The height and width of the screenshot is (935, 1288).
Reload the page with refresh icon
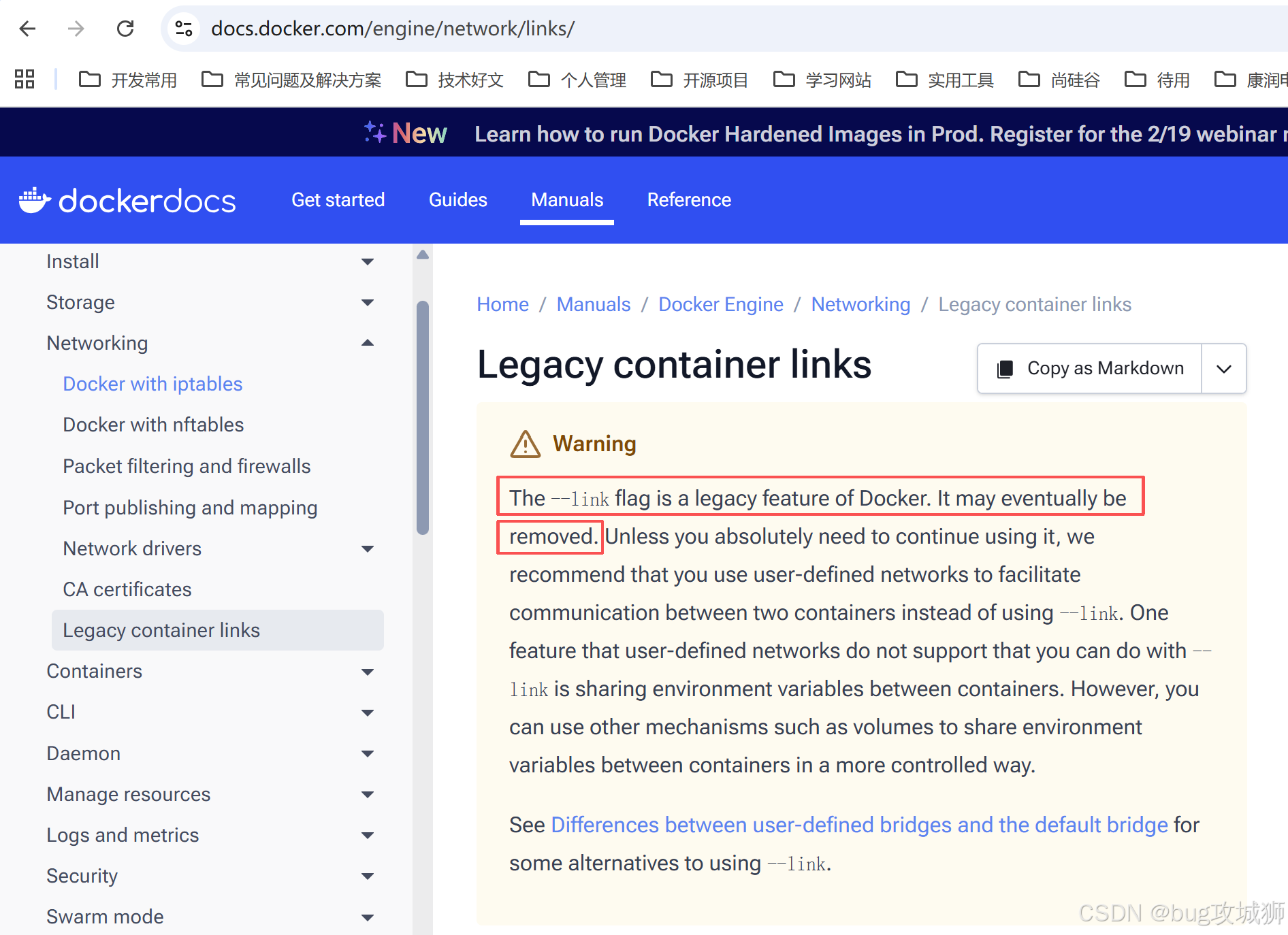point(125,29)
